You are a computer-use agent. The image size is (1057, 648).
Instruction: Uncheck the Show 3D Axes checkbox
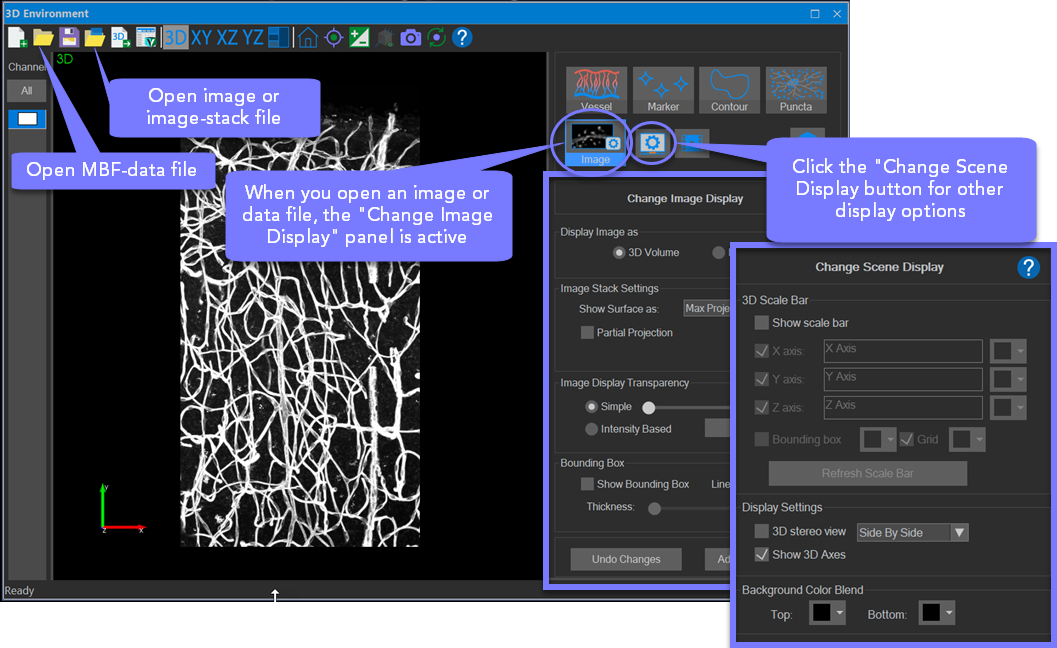click(762, 555)
